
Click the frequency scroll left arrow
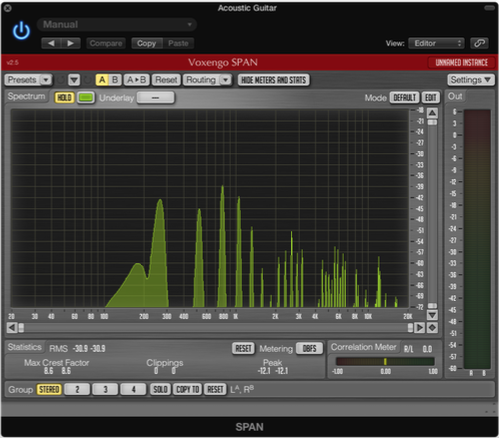coord(12,328)
